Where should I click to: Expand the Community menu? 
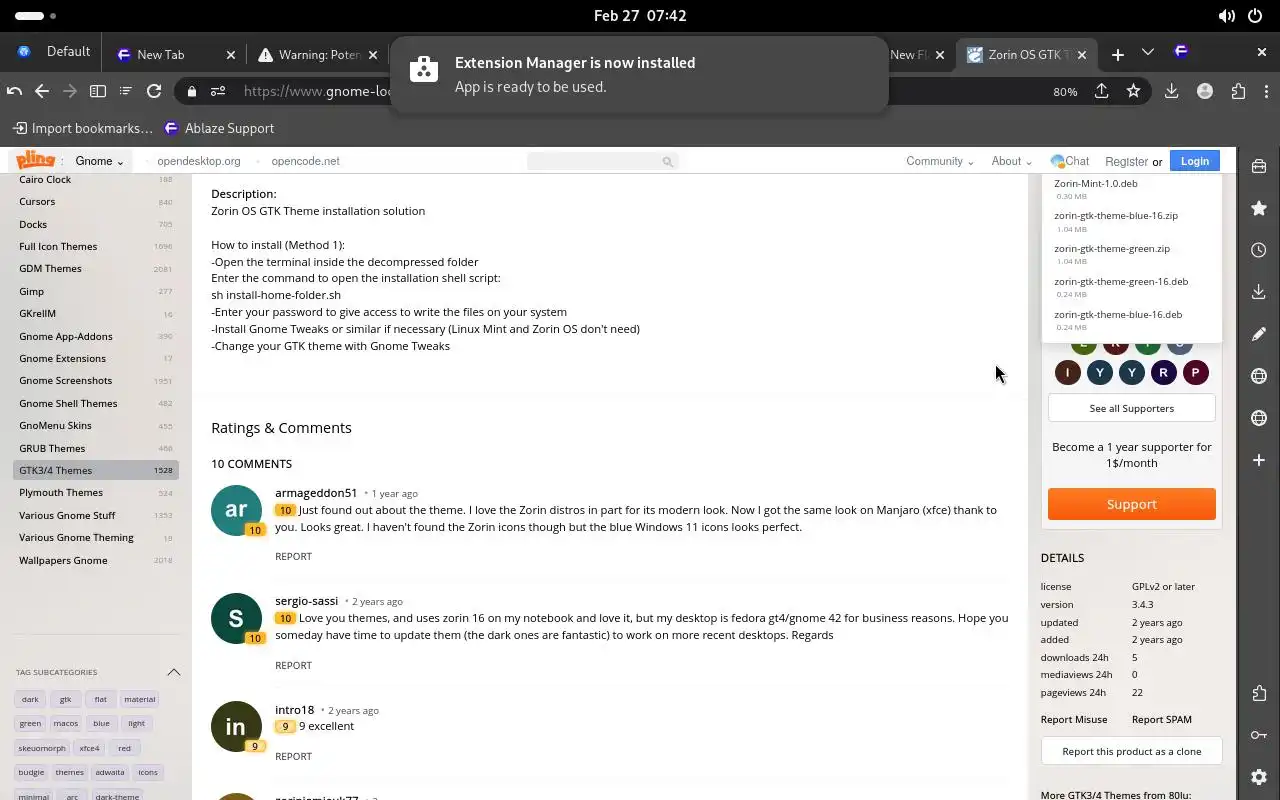pos(939,161)
